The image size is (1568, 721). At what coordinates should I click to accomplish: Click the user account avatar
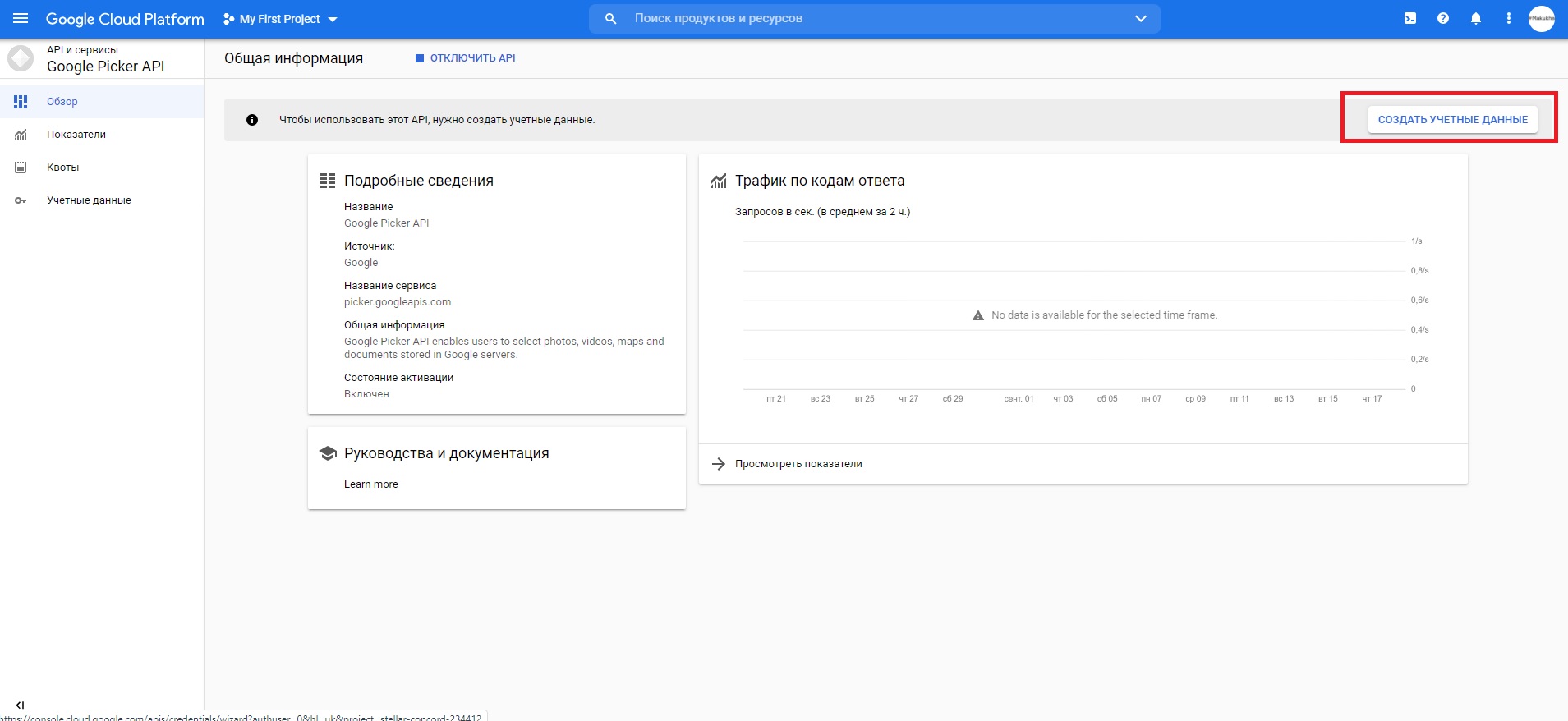point(1542,18)
